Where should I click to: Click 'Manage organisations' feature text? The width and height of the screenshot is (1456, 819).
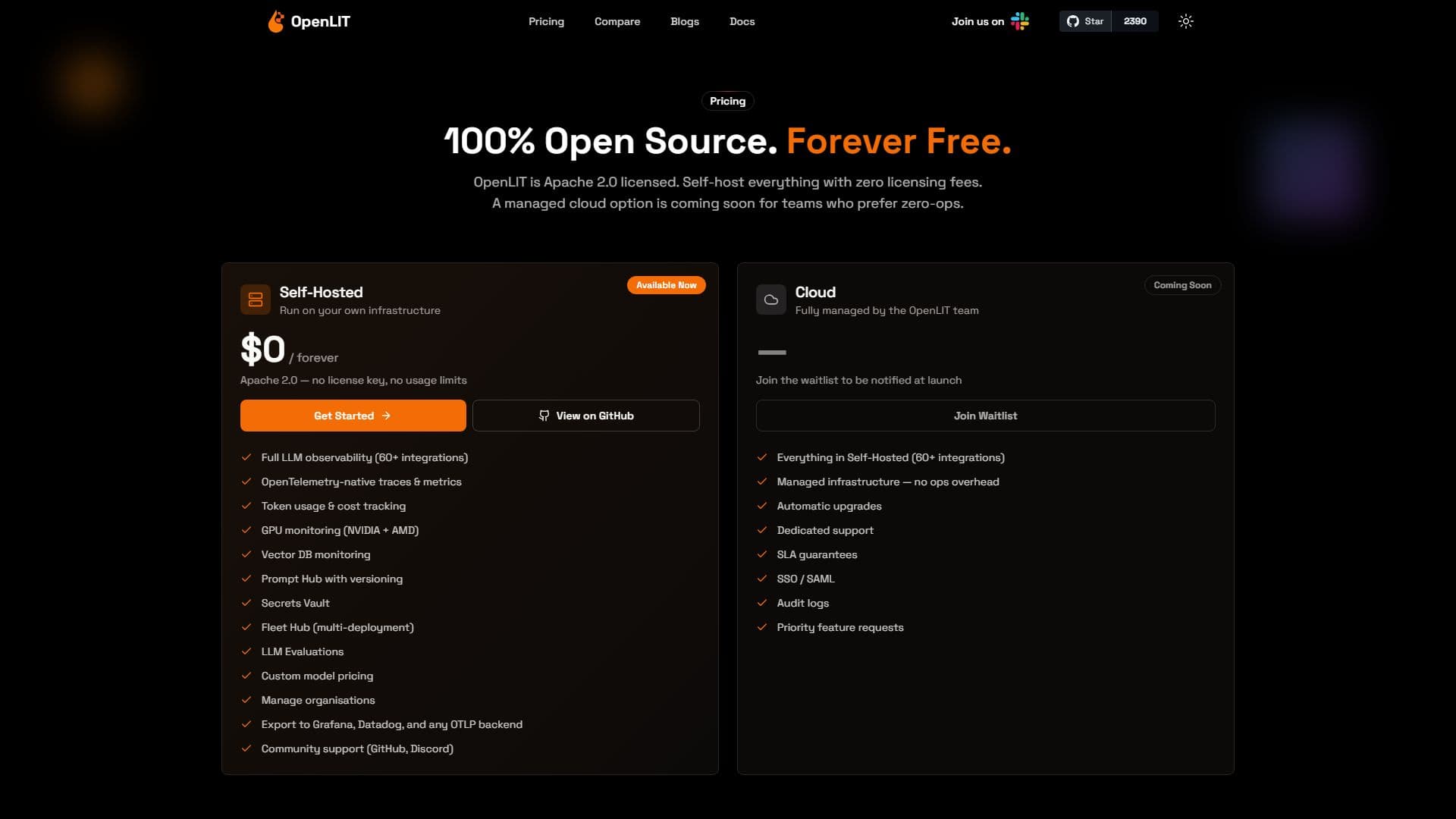pyautogui.click(x=318, y=700)
